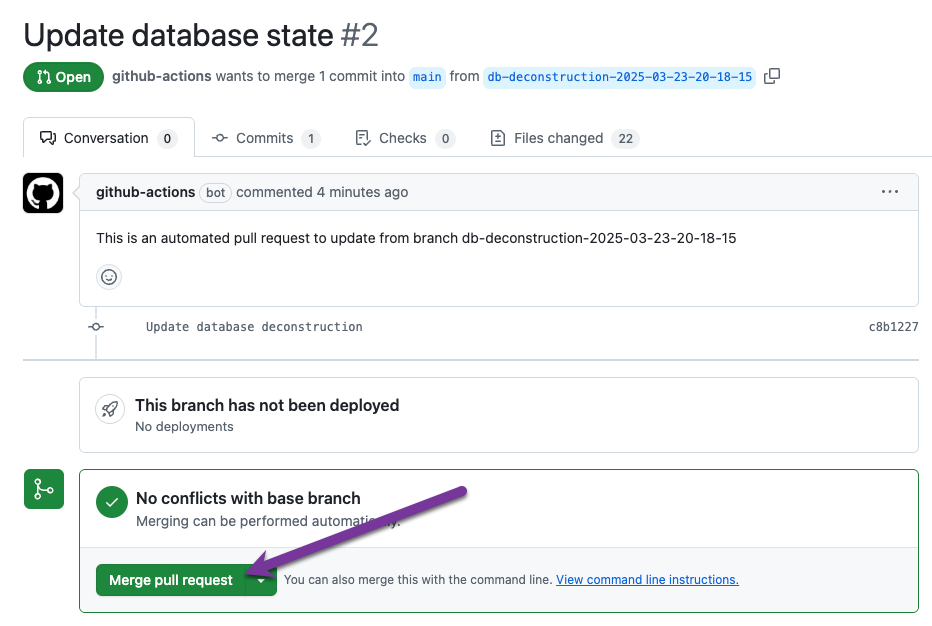Open the Conversation tab
Image resolution: width=932 pixels, height=626 pixels.
[109, 138]
